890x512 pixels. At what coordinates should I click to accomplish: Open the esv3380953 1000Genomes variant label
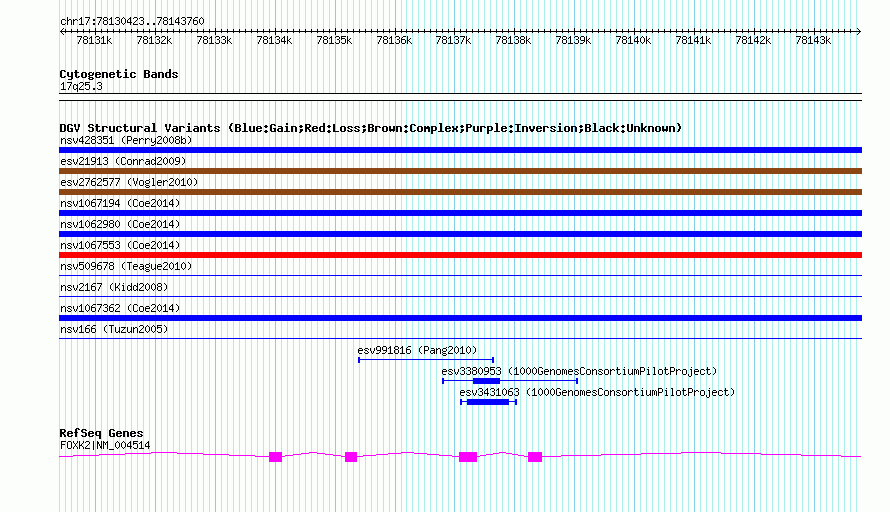click(x=580, y=371)
